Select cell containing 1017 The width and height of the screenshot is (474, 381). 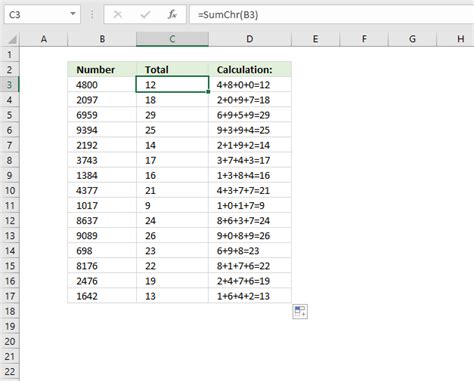coord(102,205)
